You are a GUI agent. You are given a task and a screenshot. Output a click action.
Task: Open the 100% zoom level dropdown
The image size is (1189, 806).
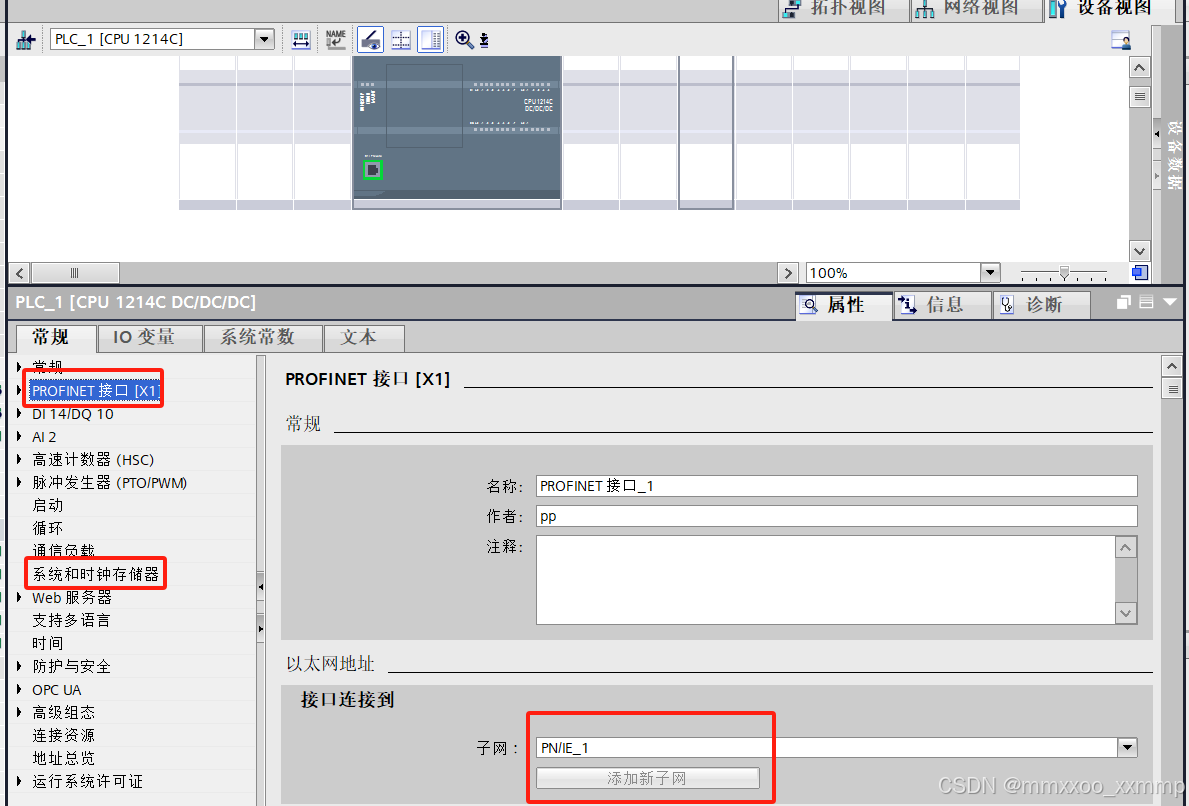(x=990, y=272)
